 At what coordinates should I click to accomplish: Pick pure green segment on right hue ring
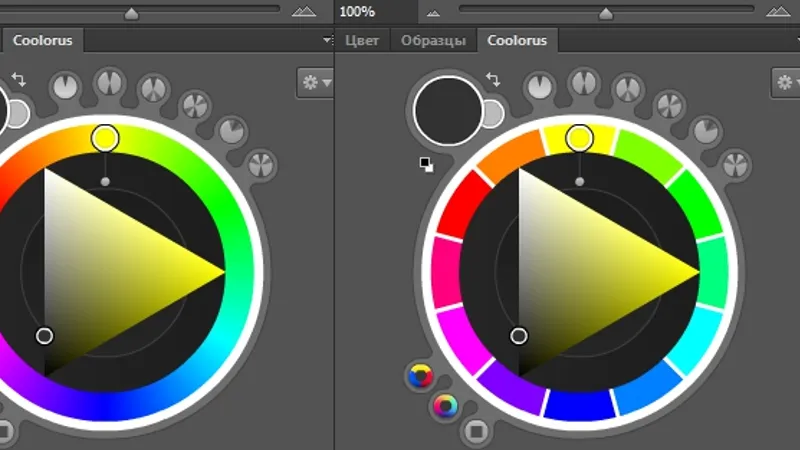pos(695,204)
